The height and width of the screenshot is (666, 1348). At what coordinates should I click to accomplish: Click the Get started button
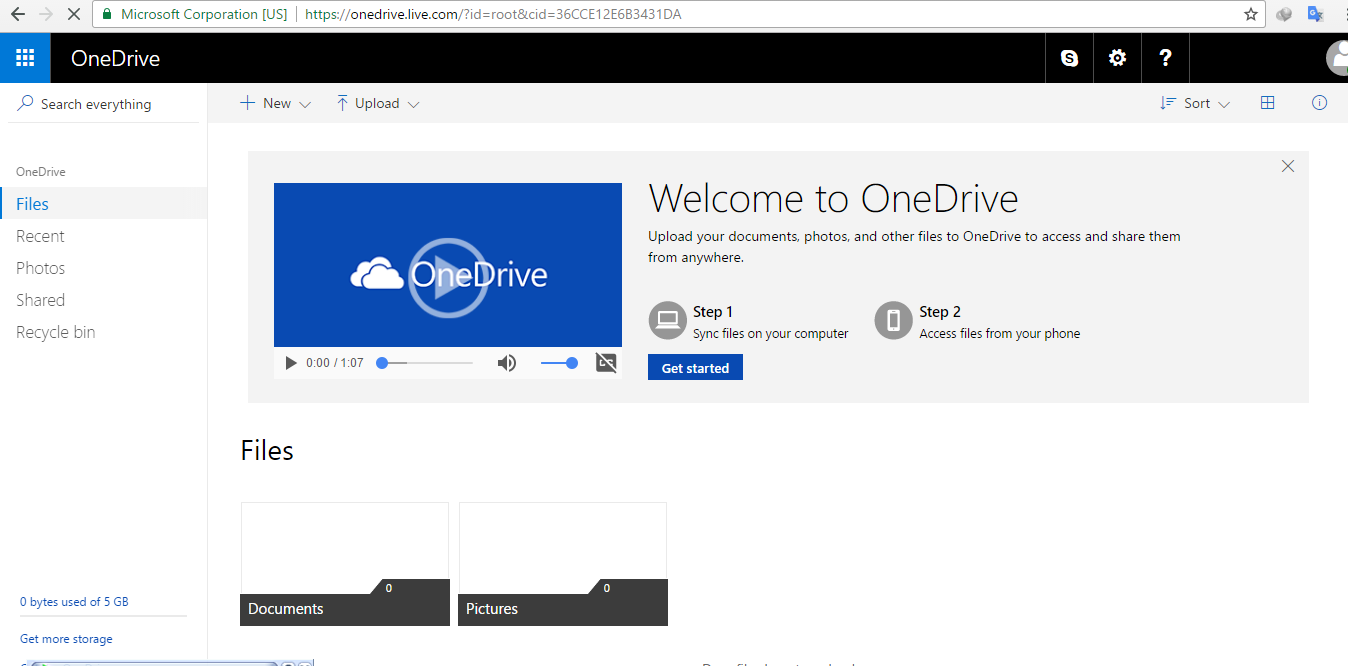coord(694,367)
